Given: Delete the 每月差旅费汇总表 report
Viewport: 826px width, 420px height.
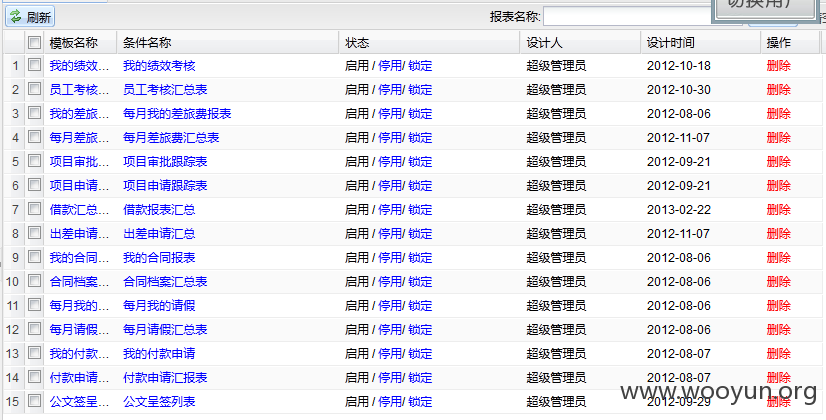Looking at the screenshot, I should 779,138.
